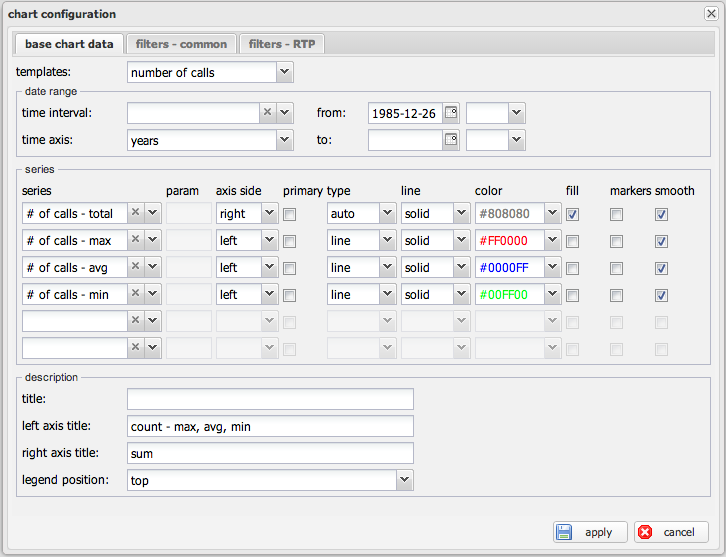Image resolution: width=726 pixels, height=557 pixels.
Task: Open color picker for #808080
Action: pyautogui.click(x=553, y=213)
